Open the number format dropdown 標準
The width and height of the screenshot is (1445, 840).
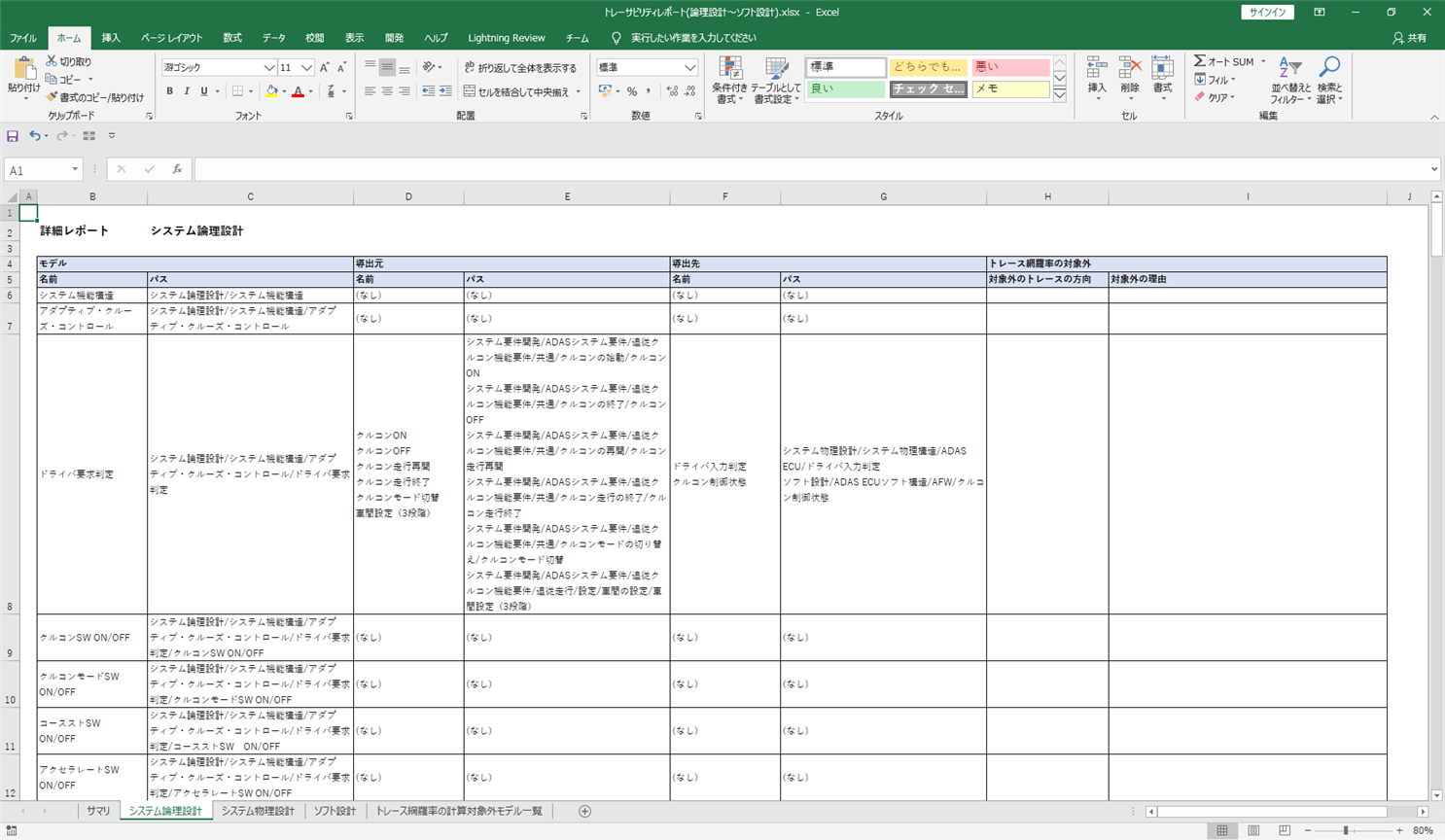689,67
